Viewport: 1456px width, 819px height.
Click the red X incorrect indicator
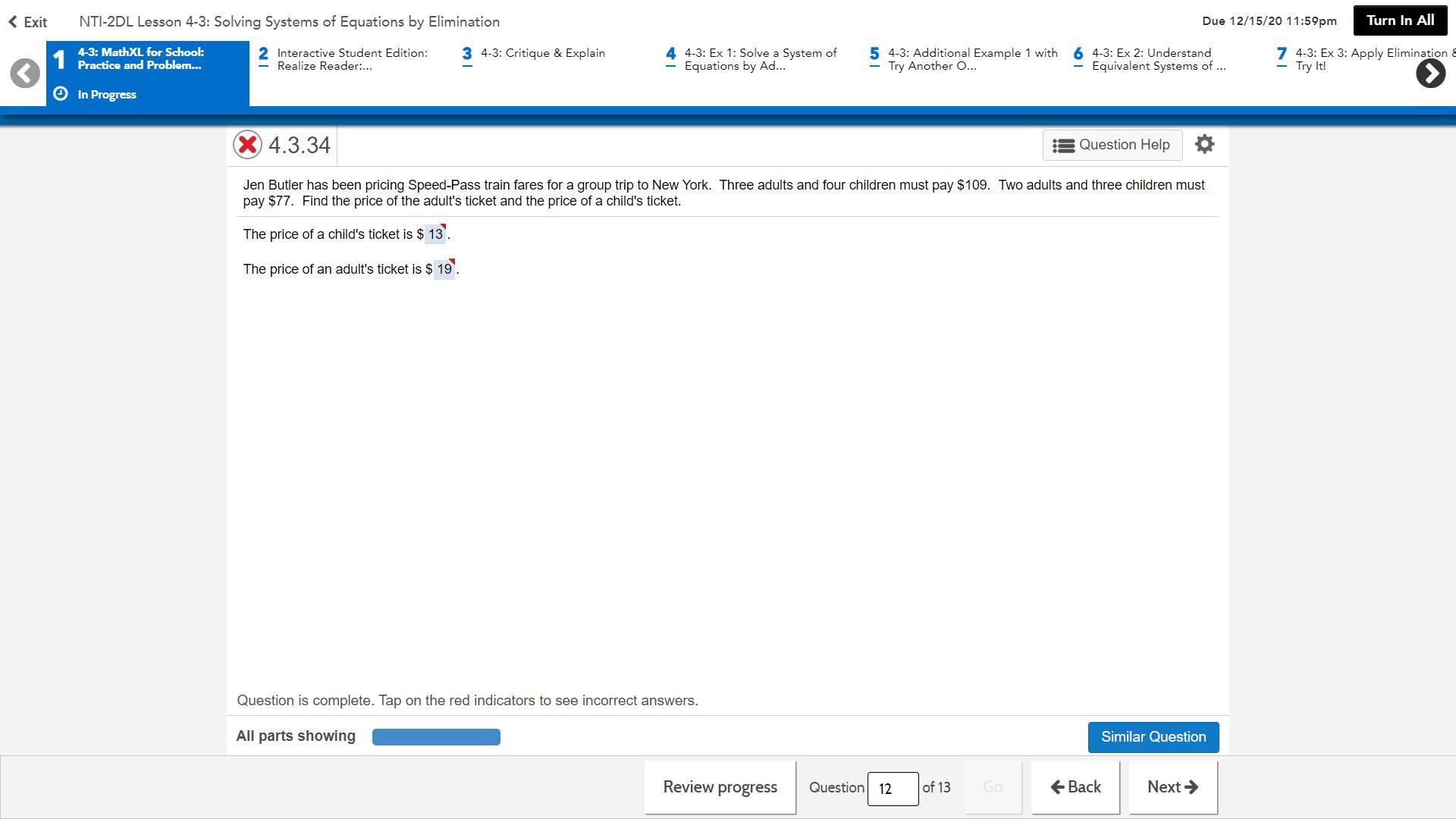click(x=247, y=145)
